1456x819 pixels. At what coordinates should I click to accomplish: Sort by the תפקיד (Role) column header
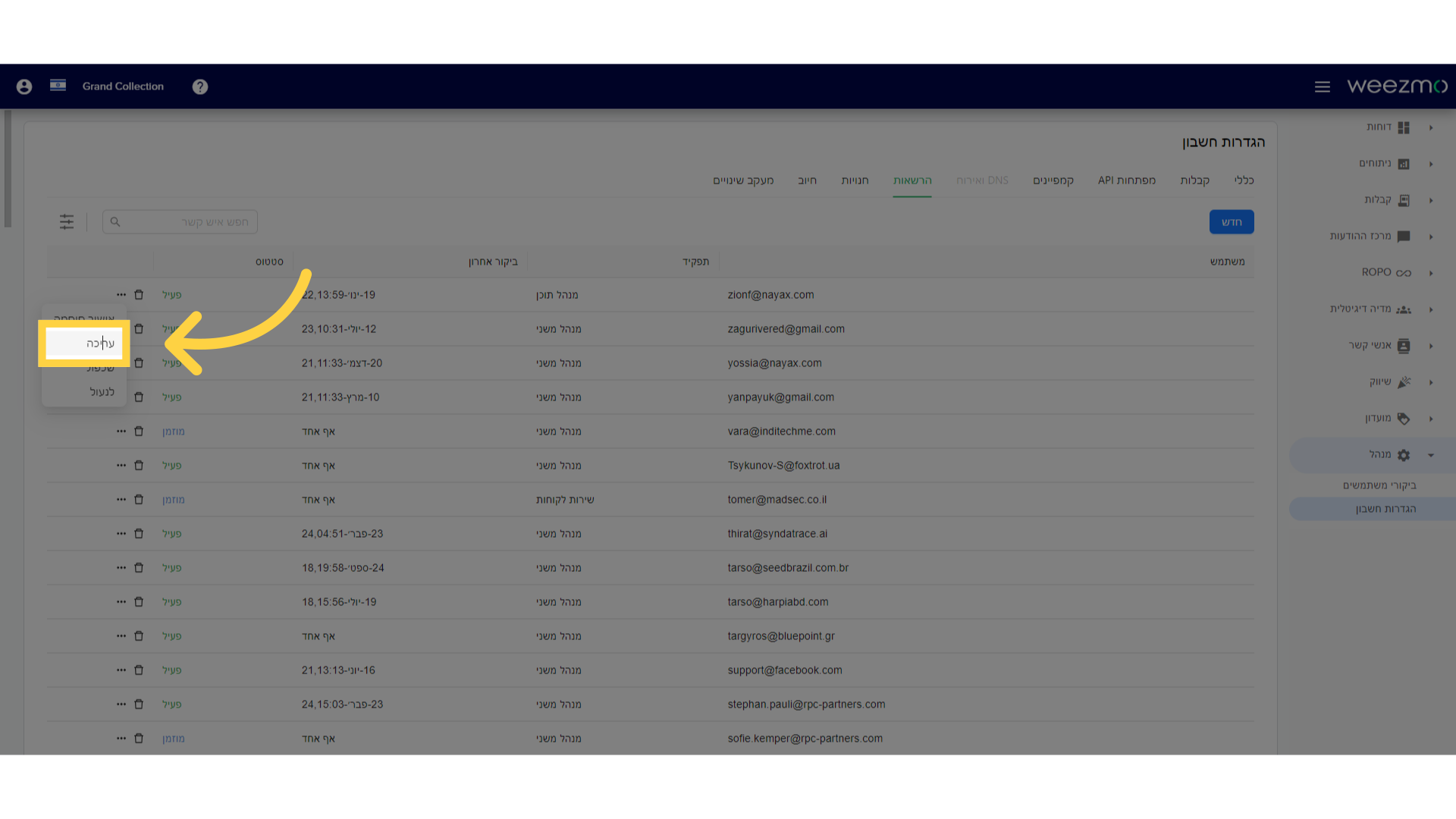(x=695, y=261)
